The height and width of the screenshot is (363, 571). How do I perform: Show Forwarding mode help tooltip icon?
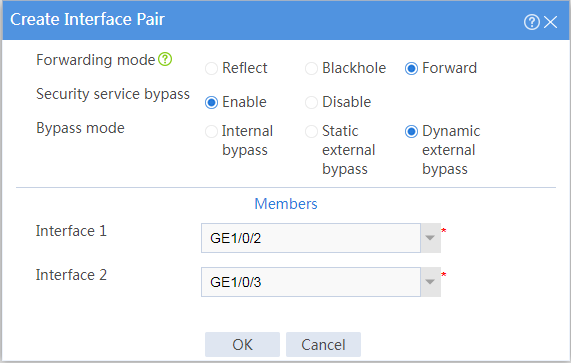(x=165, y=59)
